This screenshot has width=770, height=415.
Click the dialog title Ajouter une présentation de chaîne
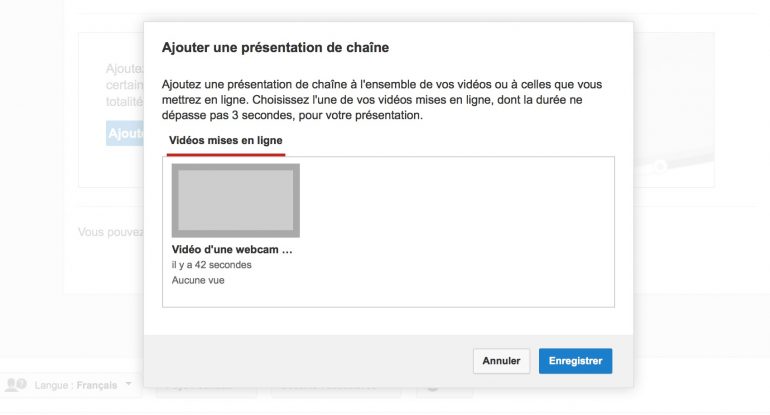point(275,47)
